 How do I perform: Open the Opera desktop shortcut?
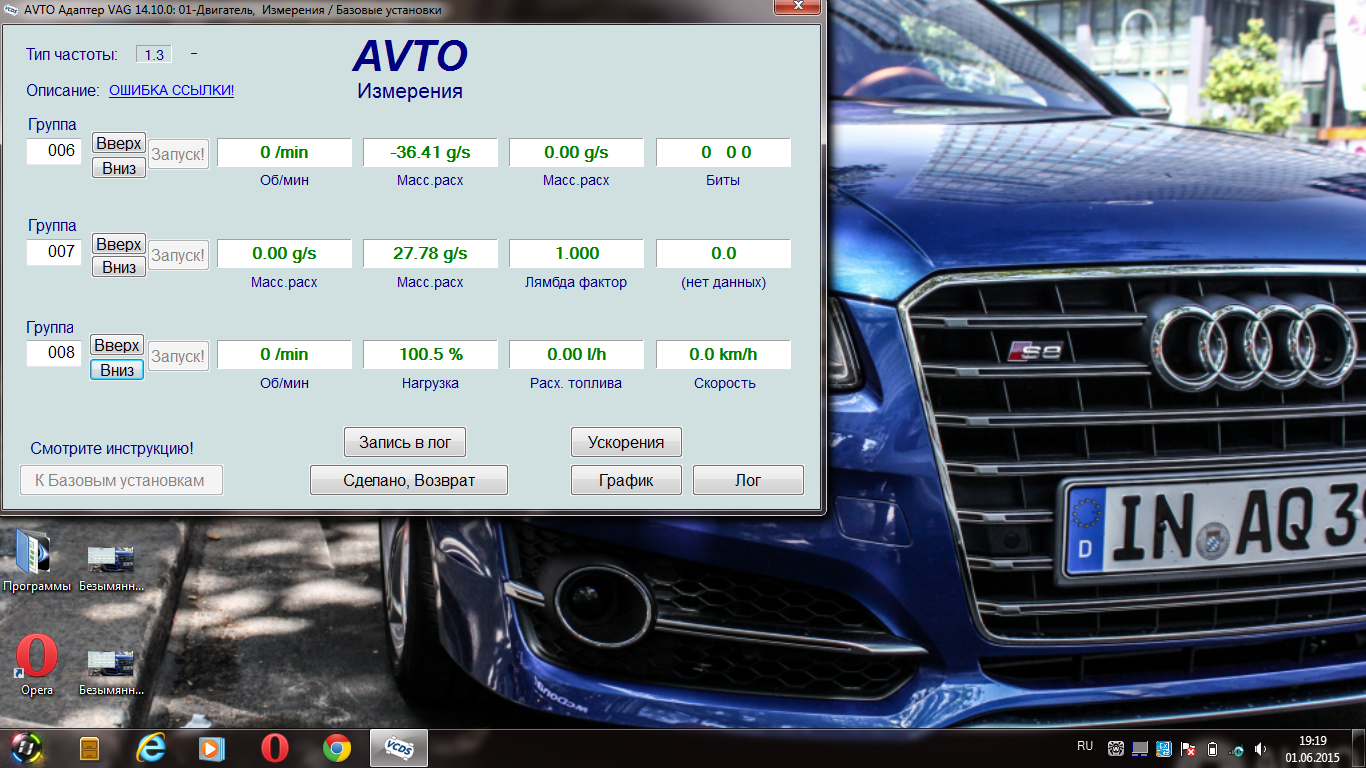point(37,658)
